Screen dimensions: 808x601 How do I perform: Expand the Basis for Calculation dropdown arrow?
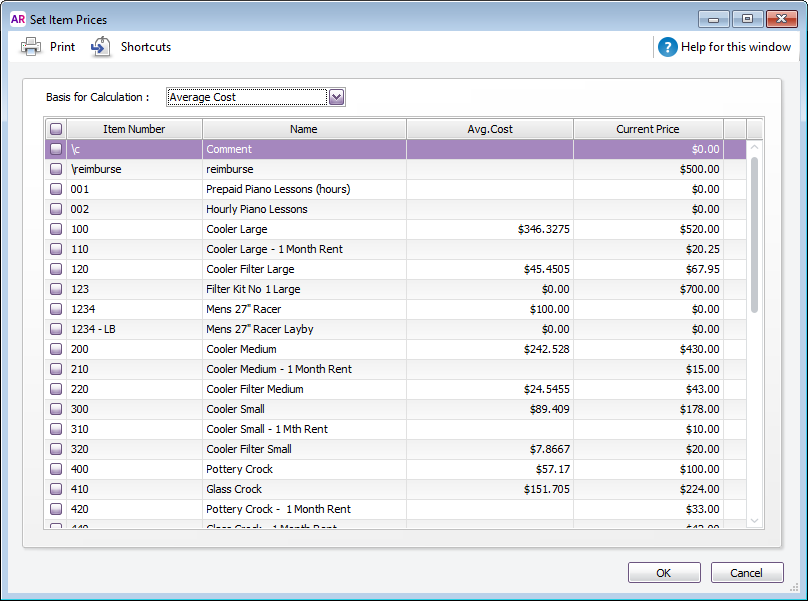point(337,97)
